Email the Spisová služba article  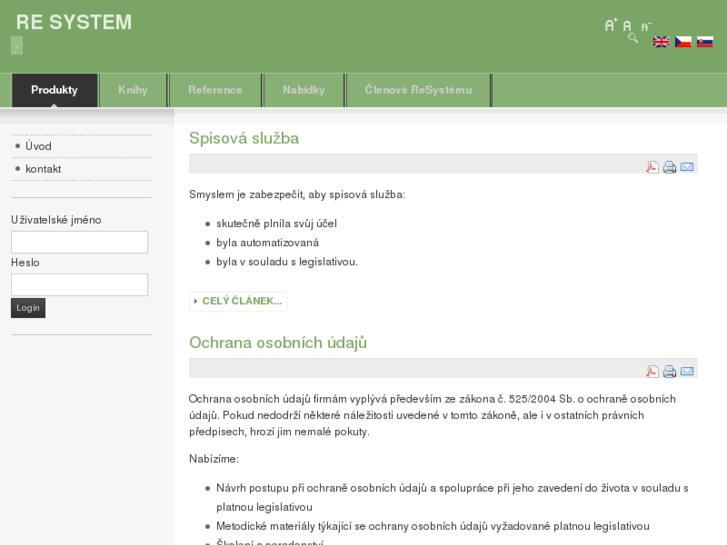pos(687,167)
